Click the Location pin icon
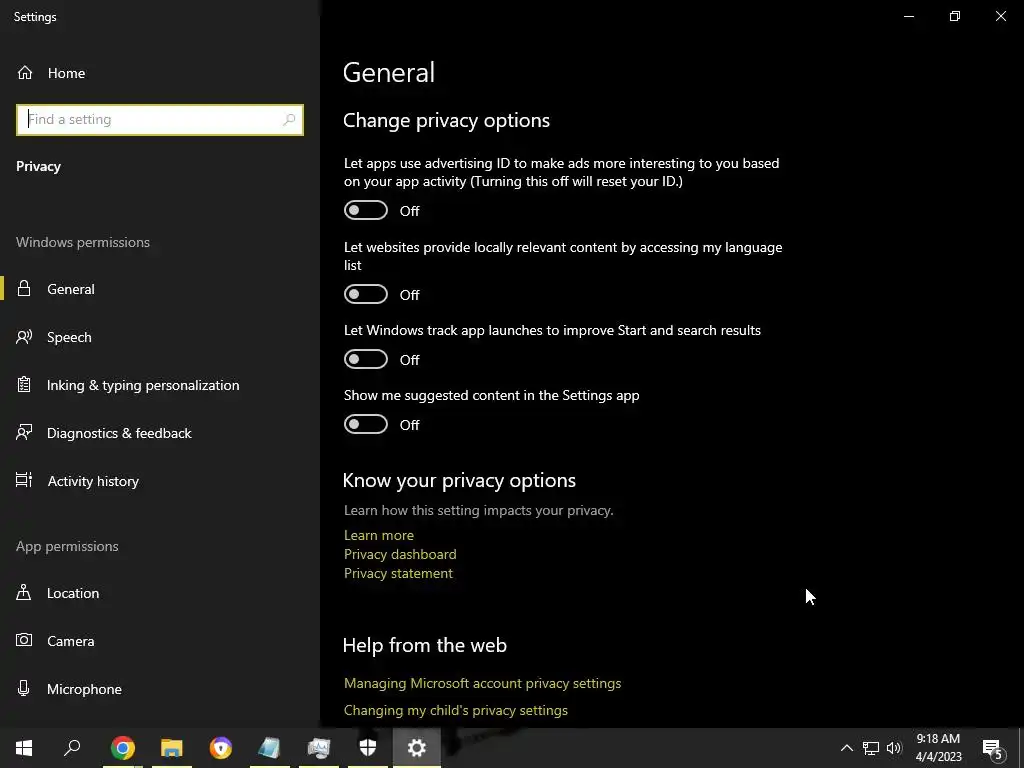Image resolution: width=1024 pixels, height=768 pixels. (24, 593)
